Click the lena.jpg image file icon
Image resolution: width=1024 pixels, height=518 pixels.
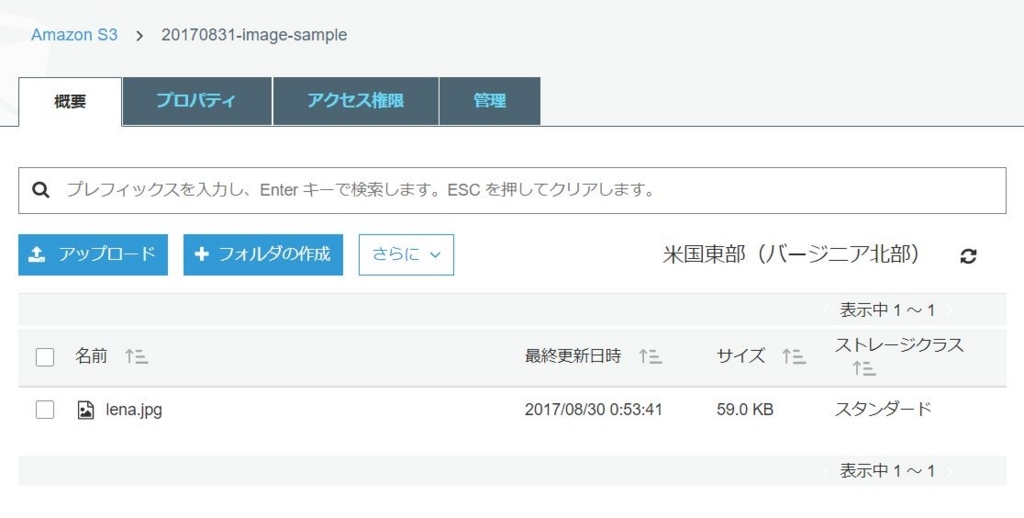click(x=86, y=410)
